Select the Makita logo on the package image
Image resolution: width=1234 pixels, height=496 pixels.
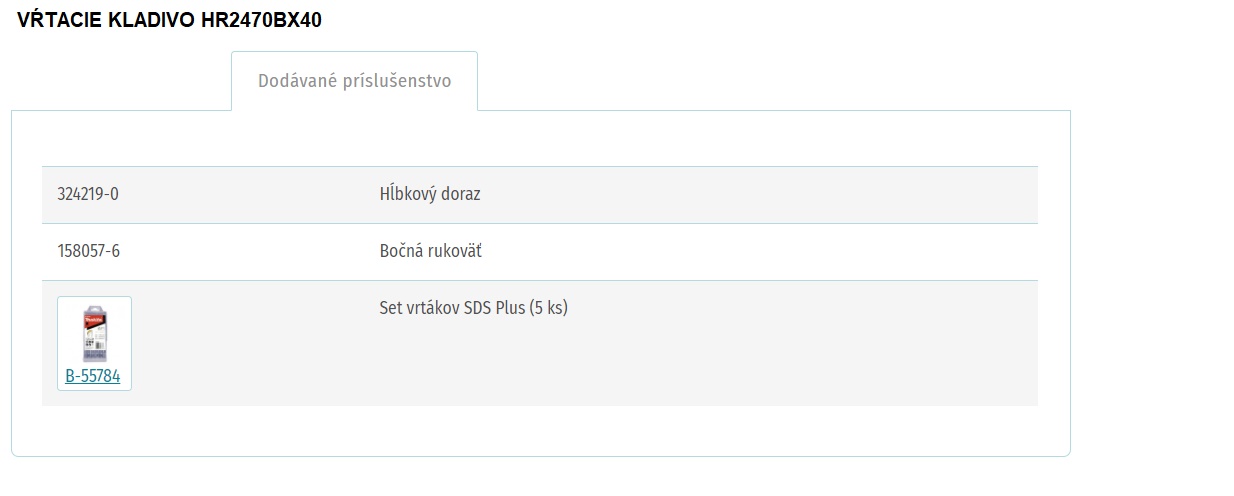[x=94, y=321]
